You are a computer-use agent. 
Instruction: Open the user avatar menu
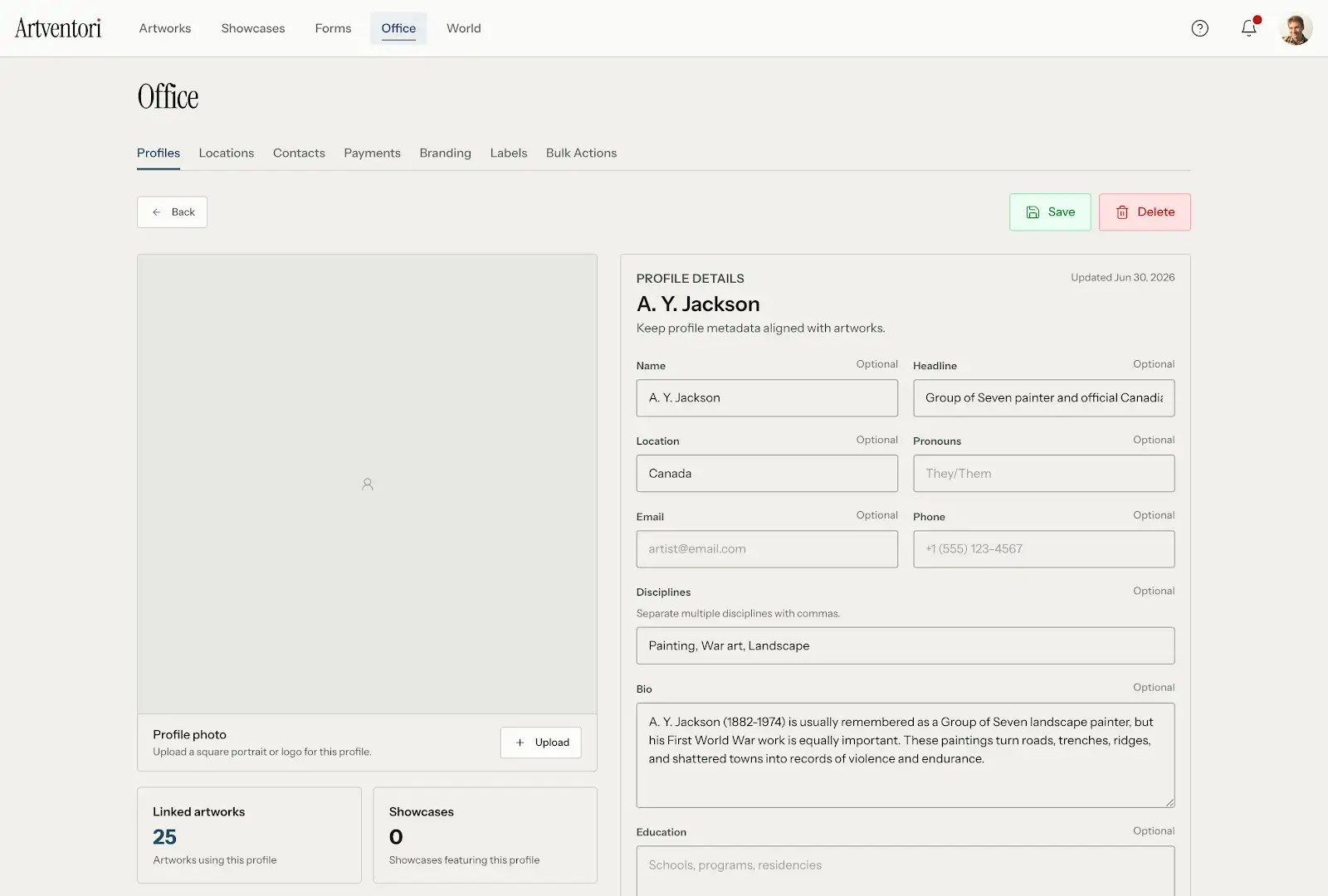pos(1296,28)
